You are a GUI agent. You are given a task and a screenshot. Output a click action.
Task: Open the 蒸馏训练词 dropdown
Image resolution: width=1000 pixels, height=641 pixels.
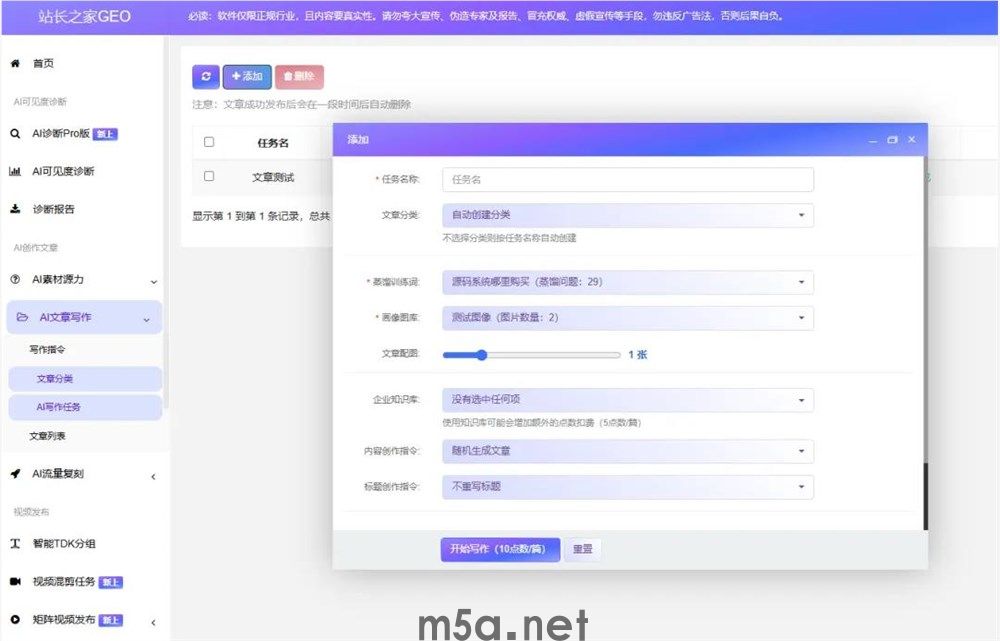click(628, 282)
